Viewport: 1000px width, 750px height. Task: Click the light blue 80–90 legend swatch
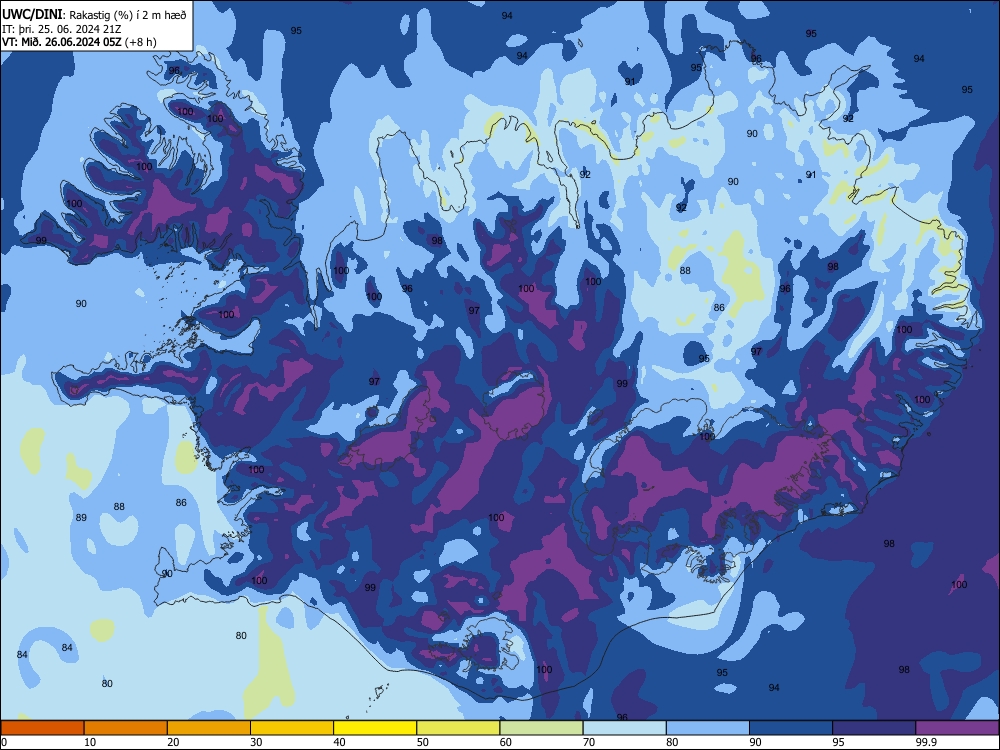pos(708,728)
